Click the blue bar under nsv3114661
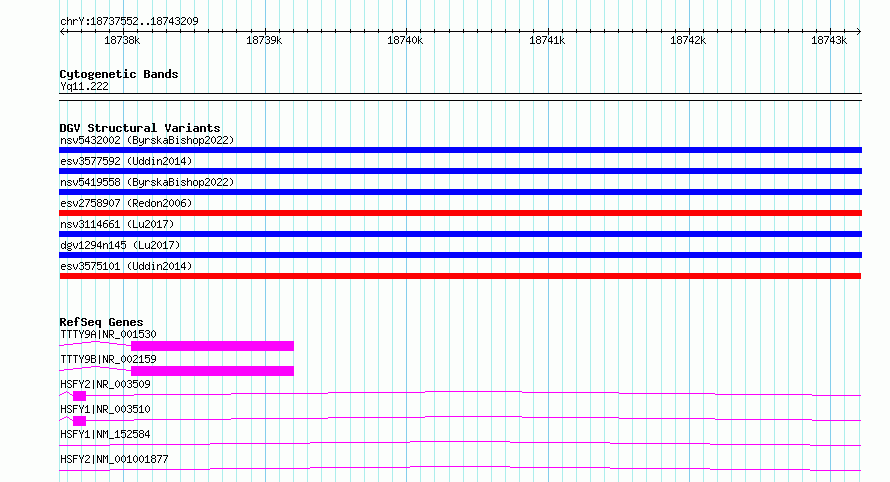The image size is (890, 482). coord(460,234)
